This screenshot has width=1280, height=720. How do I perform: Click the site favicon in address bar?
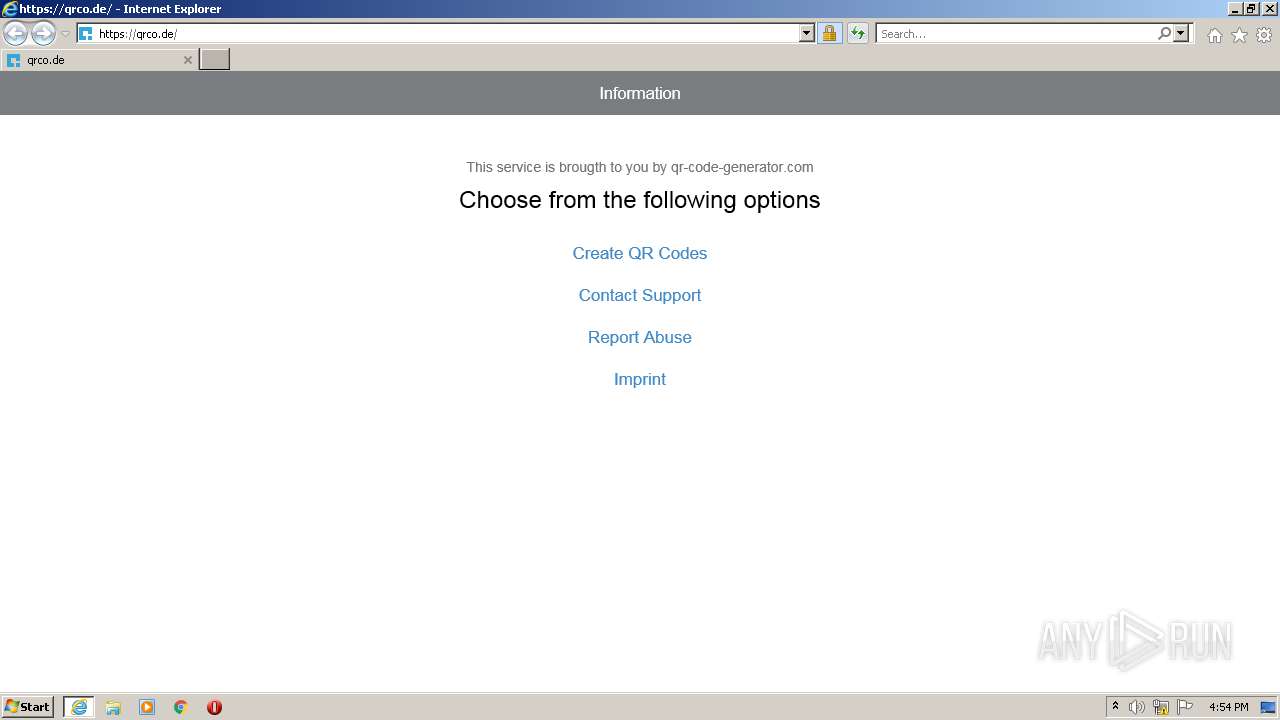click(x=86, y=34)
